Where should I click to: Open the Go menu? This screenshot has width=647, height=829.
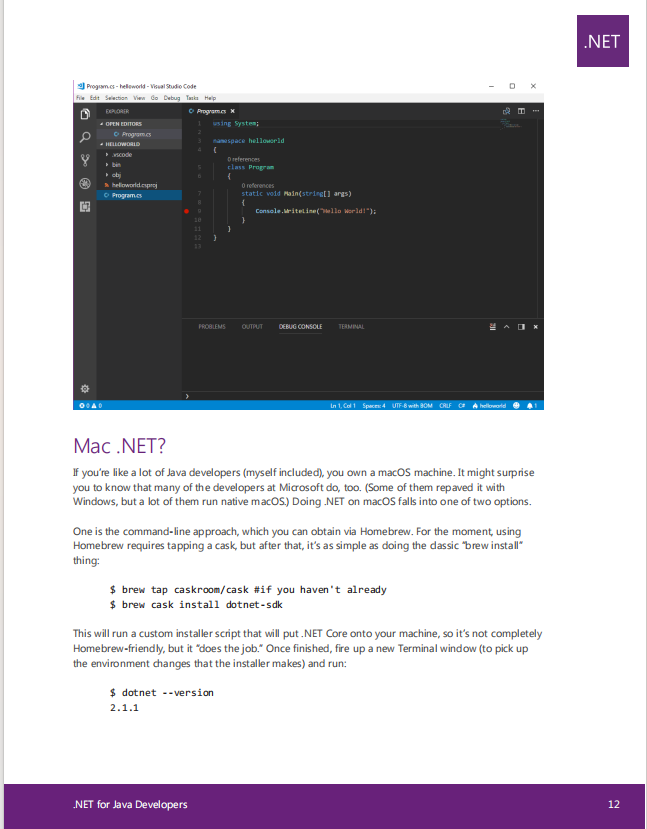[x=154, y=98]
